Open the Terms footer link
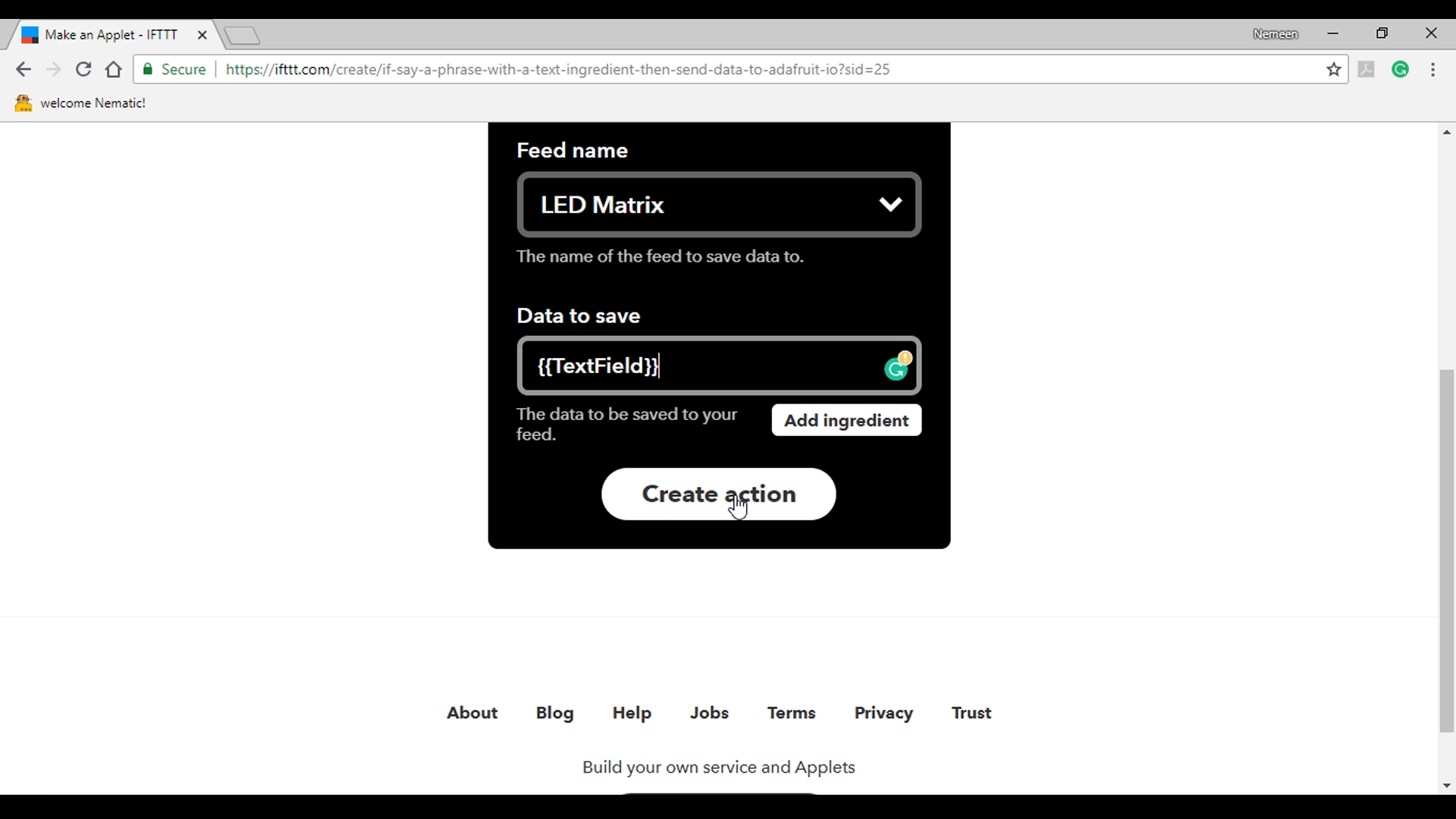 pos(791,713)
